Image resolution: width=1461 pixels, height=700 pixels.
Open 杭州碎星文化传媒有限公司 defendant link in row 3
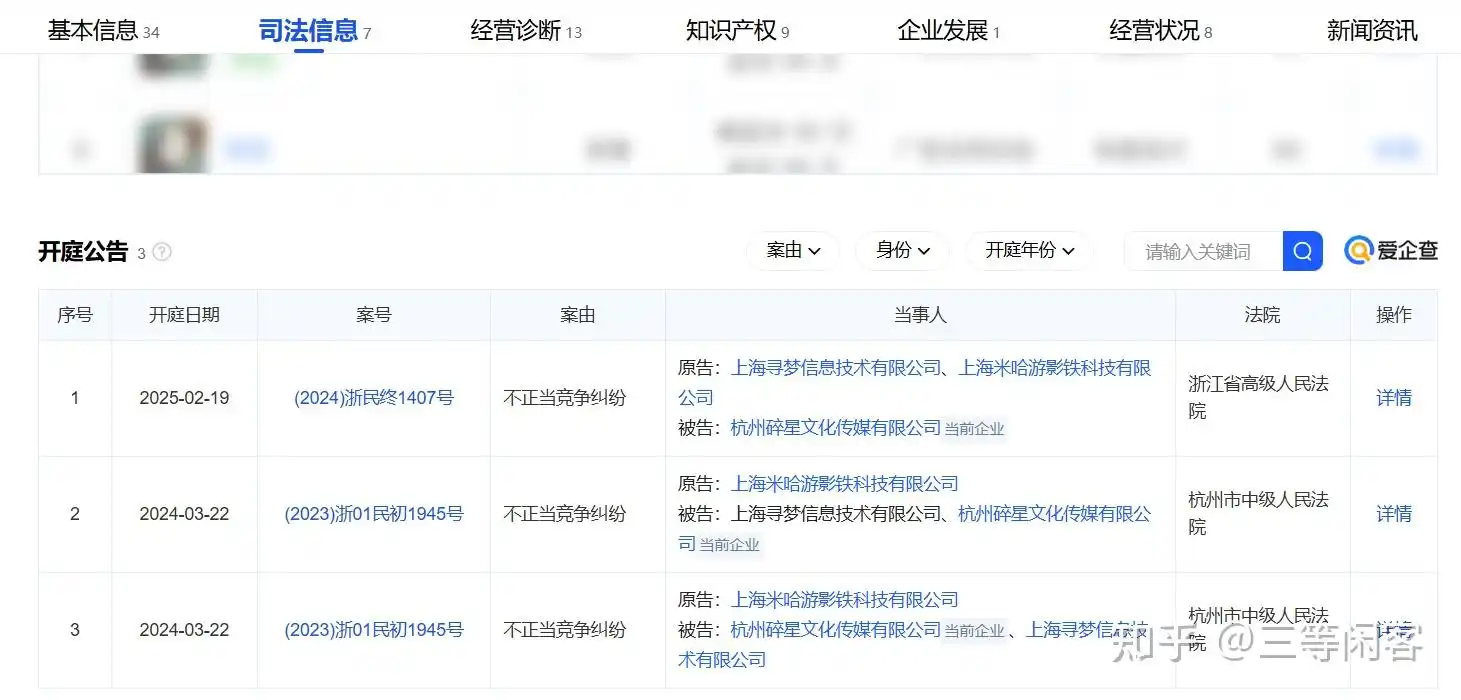pos(836,630)
